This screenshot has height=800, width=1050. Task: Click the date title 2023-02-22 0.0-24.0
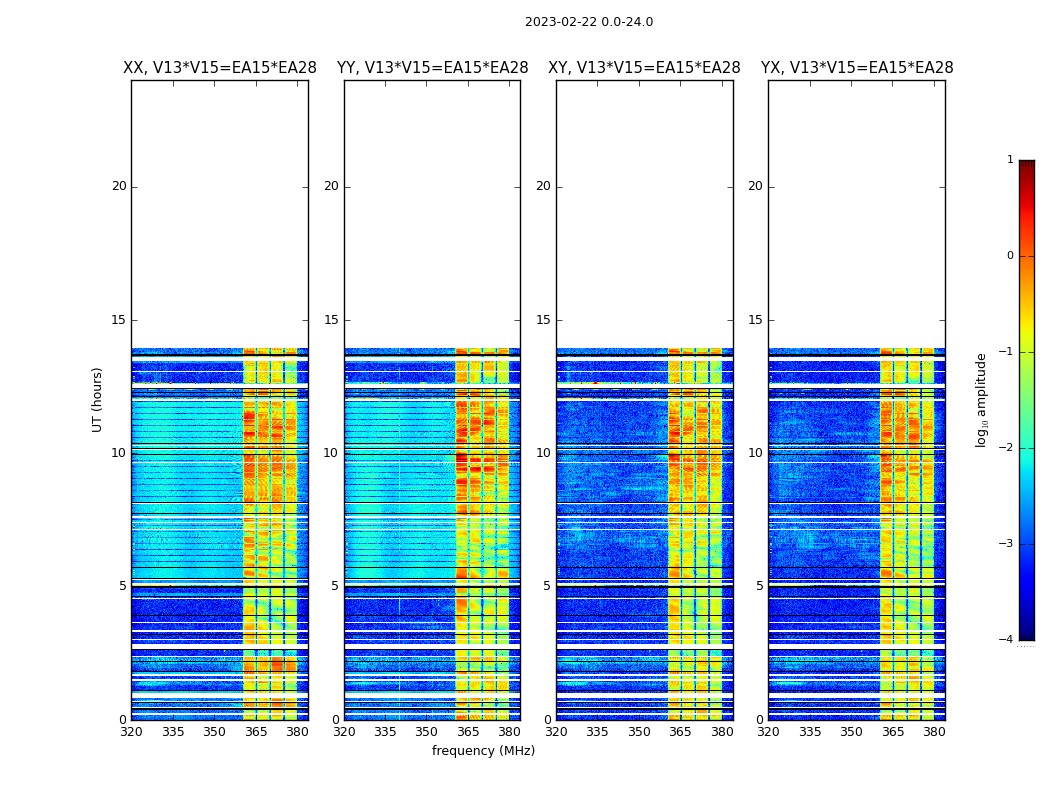pyautogui.click(x=588, y=22)
